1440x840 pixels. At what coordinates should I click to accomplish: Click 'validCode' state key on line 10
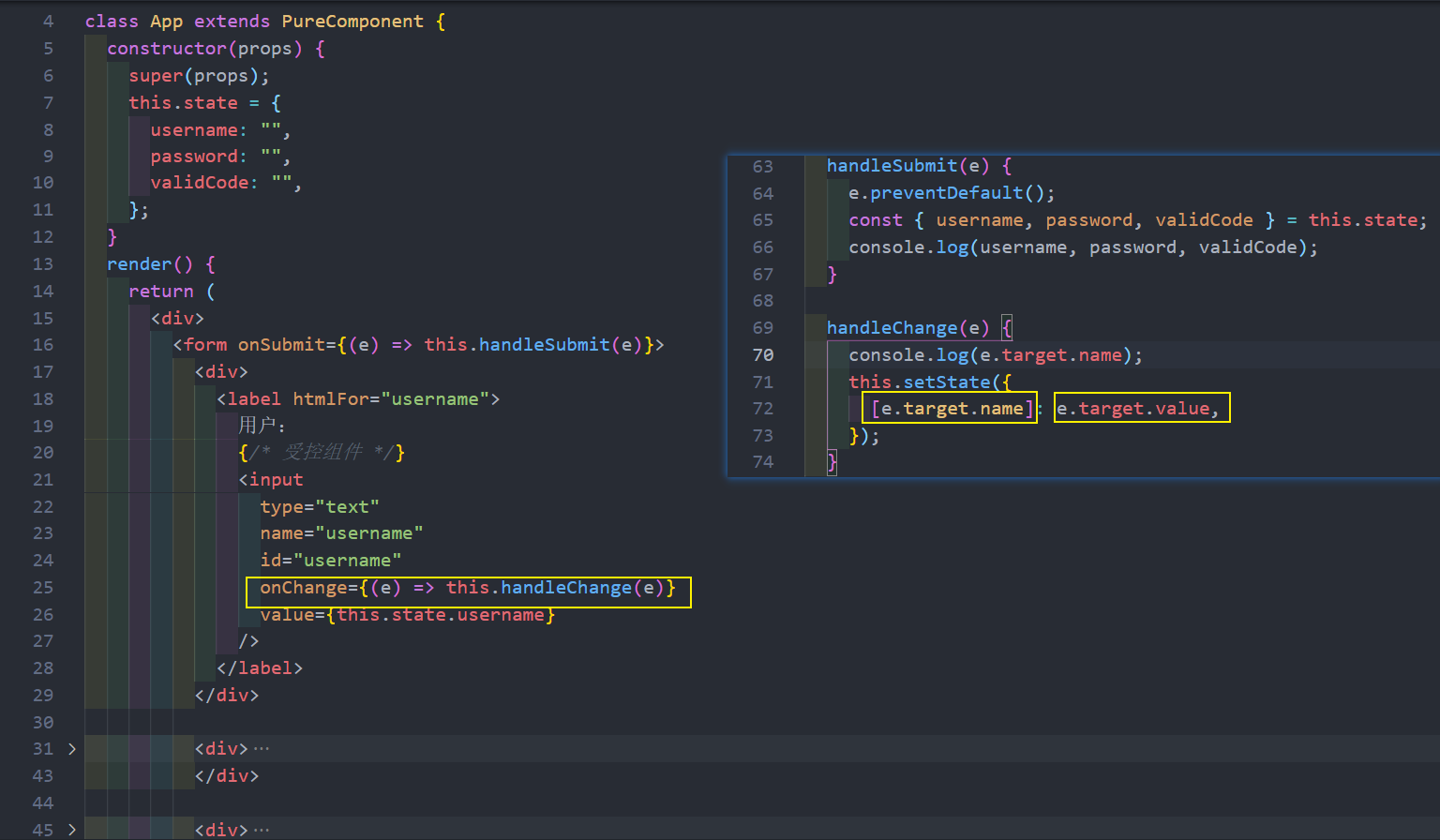click(x=200, y=183)
